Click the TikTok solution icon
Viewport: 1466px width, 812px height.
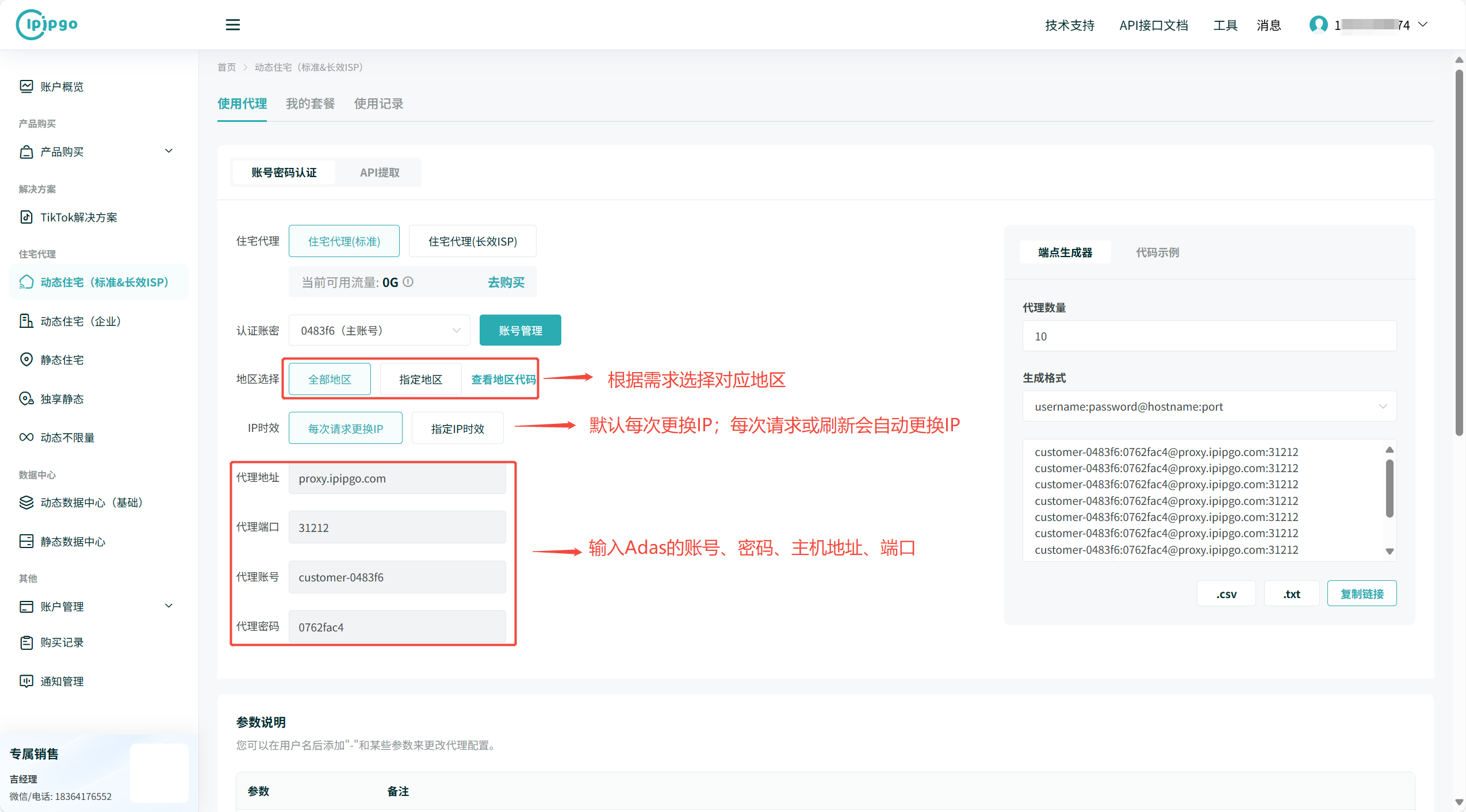[26, 217]
